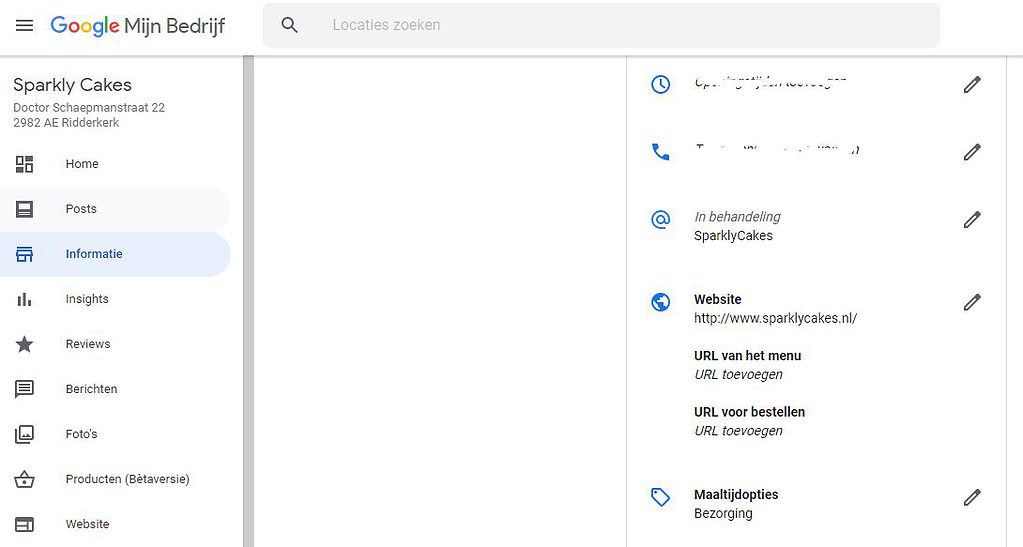Click the Maaltijdopties tag icon
The image size is (1023, 547).
coord(660,497)
